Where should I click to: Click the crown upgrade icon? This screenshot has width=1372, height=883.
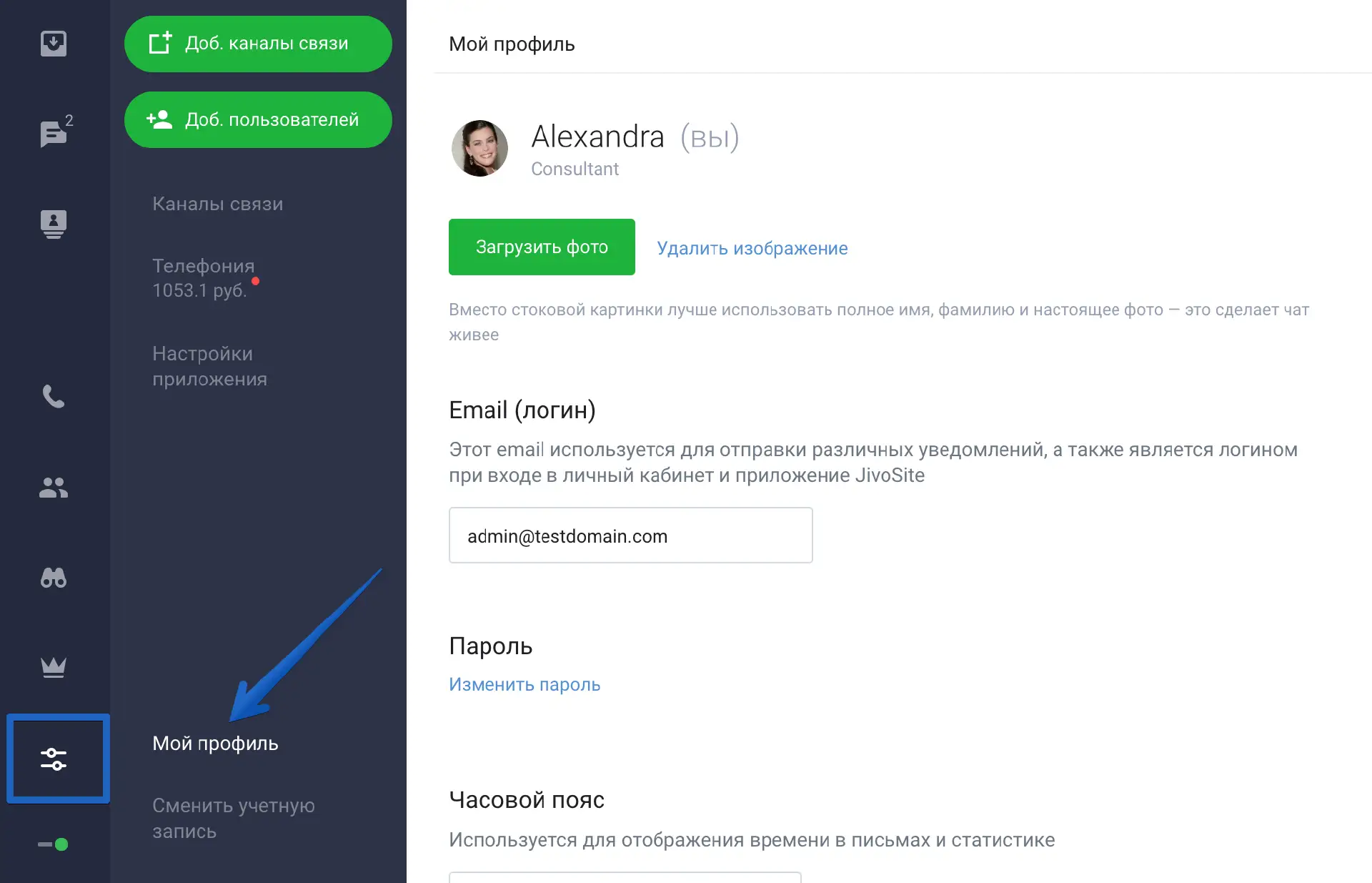coord(54,667)
